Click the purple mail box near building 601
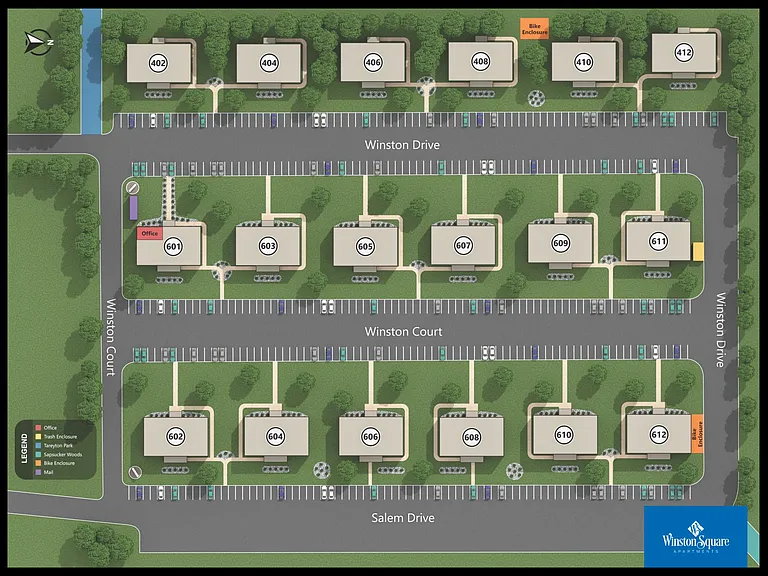768x576 pixels. [133, 208]
